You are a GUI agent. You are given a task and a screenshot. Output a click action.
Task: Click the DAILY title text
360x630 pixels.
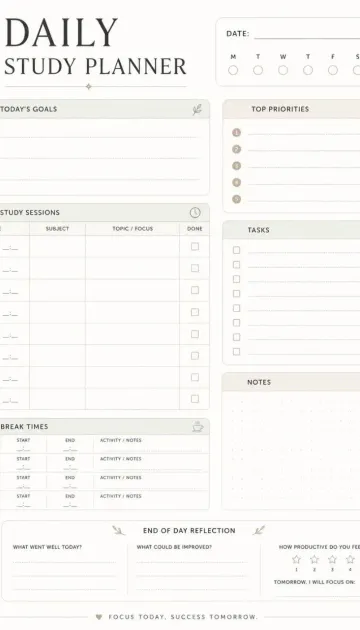coord(61,33)
